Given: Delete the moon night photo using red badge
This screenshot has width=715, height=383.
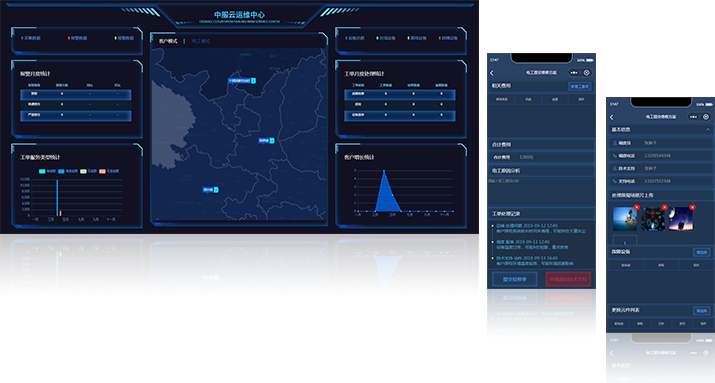Looking at the screenshot, I should 692,207.
